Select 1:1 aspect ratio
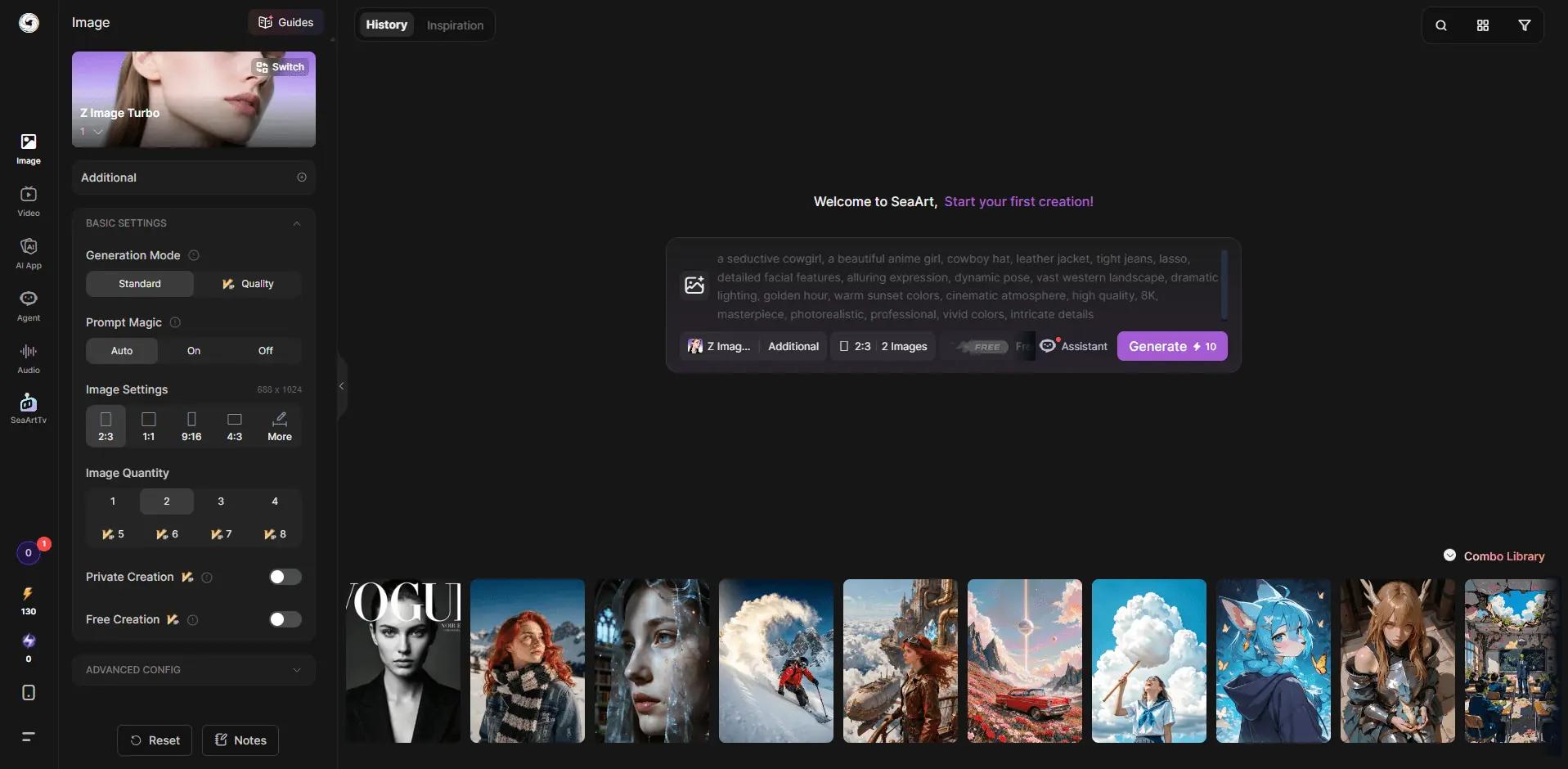The width and height of the screenshot is (1568, 769). click(149, 426)
